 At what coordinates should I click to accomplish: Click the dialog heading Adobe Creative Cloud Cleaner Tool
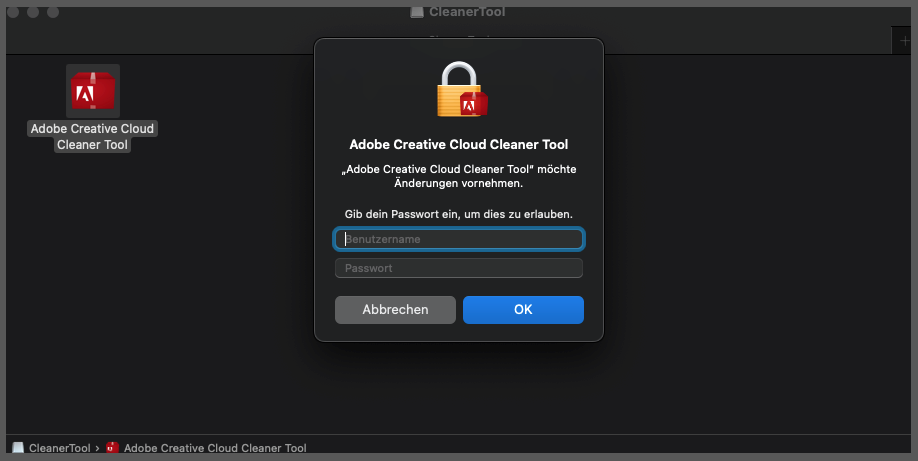(x=459, y=145)
